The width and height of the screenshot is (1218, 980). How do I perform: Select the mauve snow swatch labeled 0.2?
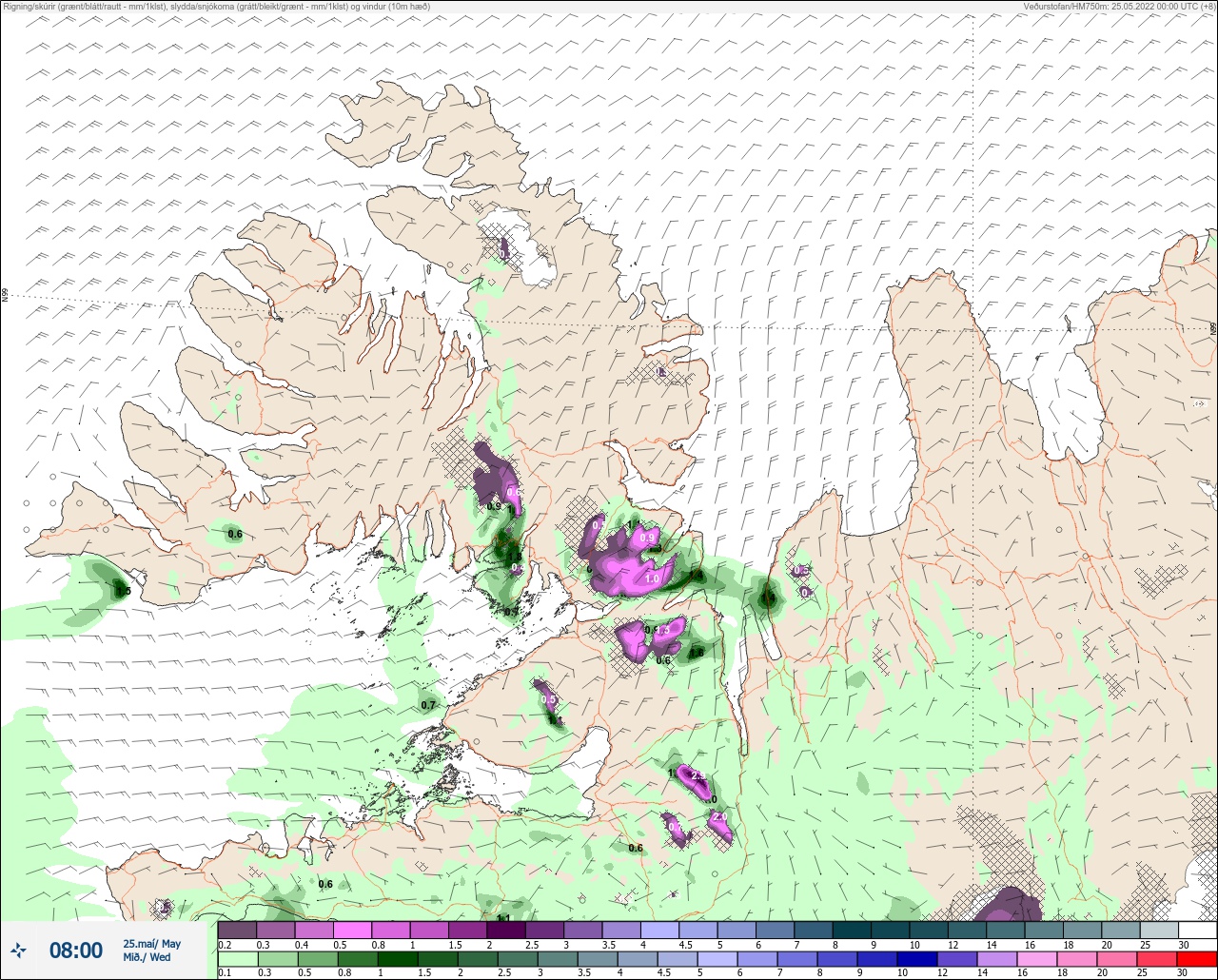[x=237, y=930]
